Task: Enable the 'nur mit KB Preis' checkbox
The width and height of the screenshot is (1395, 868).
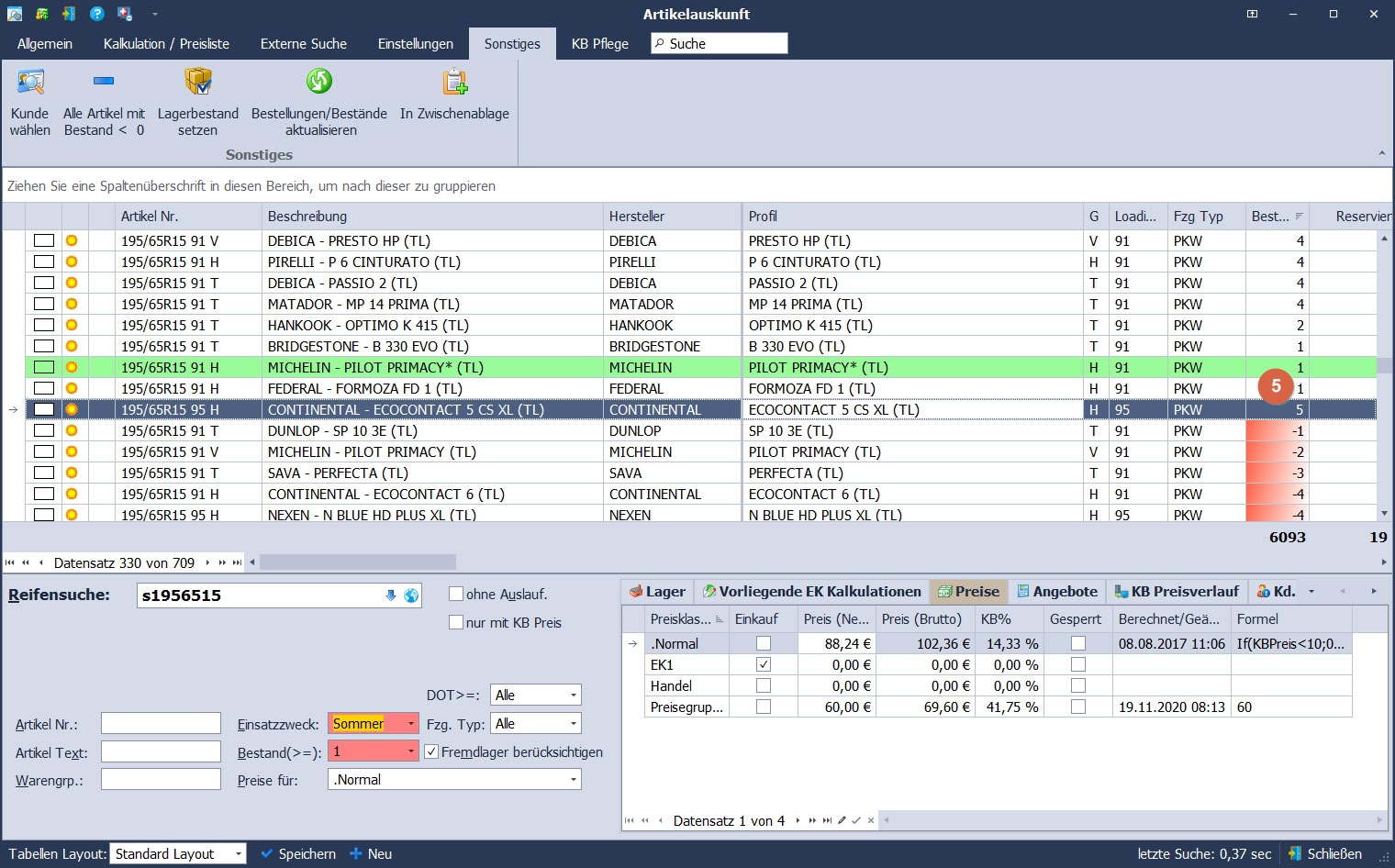Action: pos(456,622)
